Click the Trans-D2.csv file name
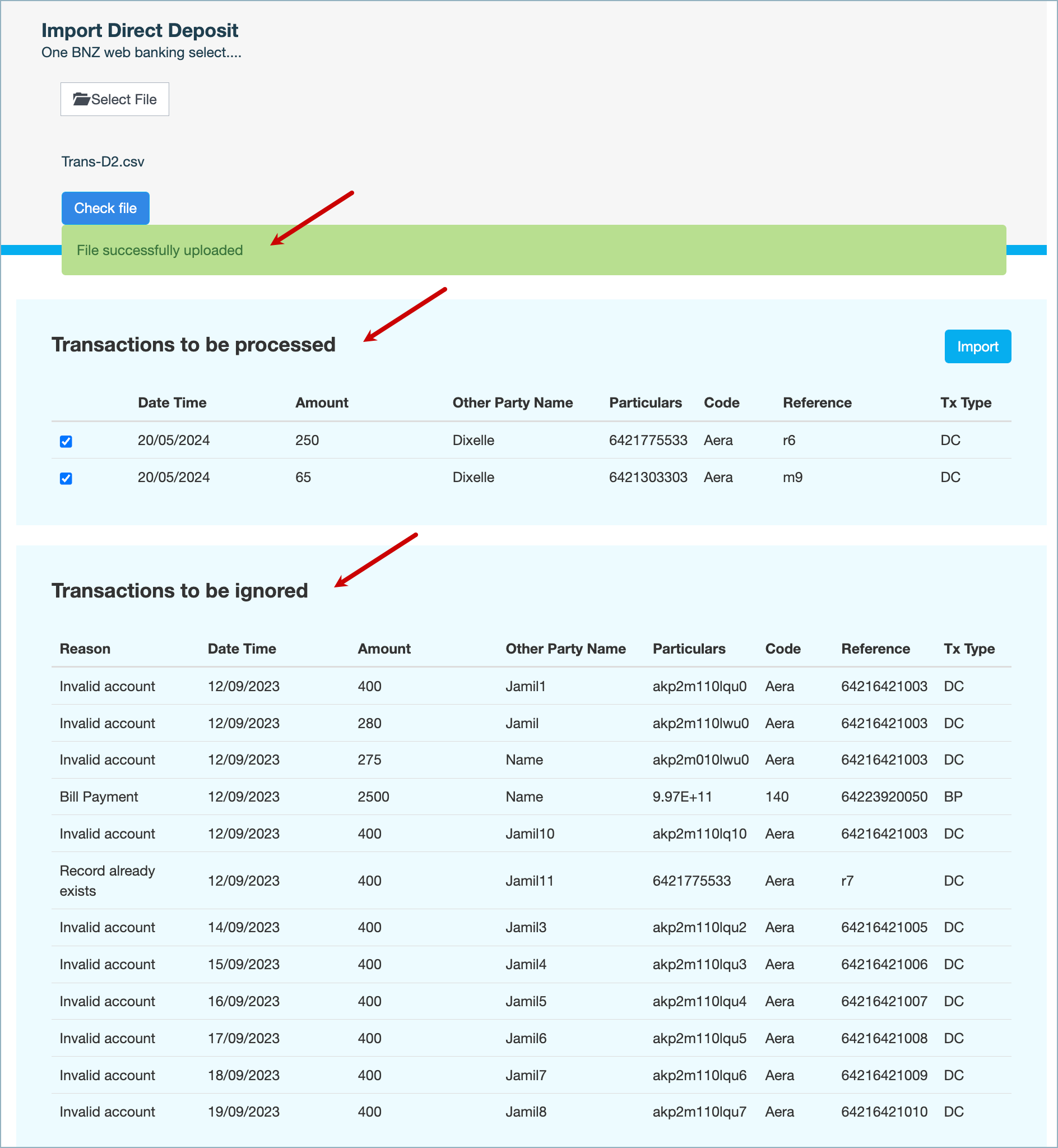 (x=103, y=162)
